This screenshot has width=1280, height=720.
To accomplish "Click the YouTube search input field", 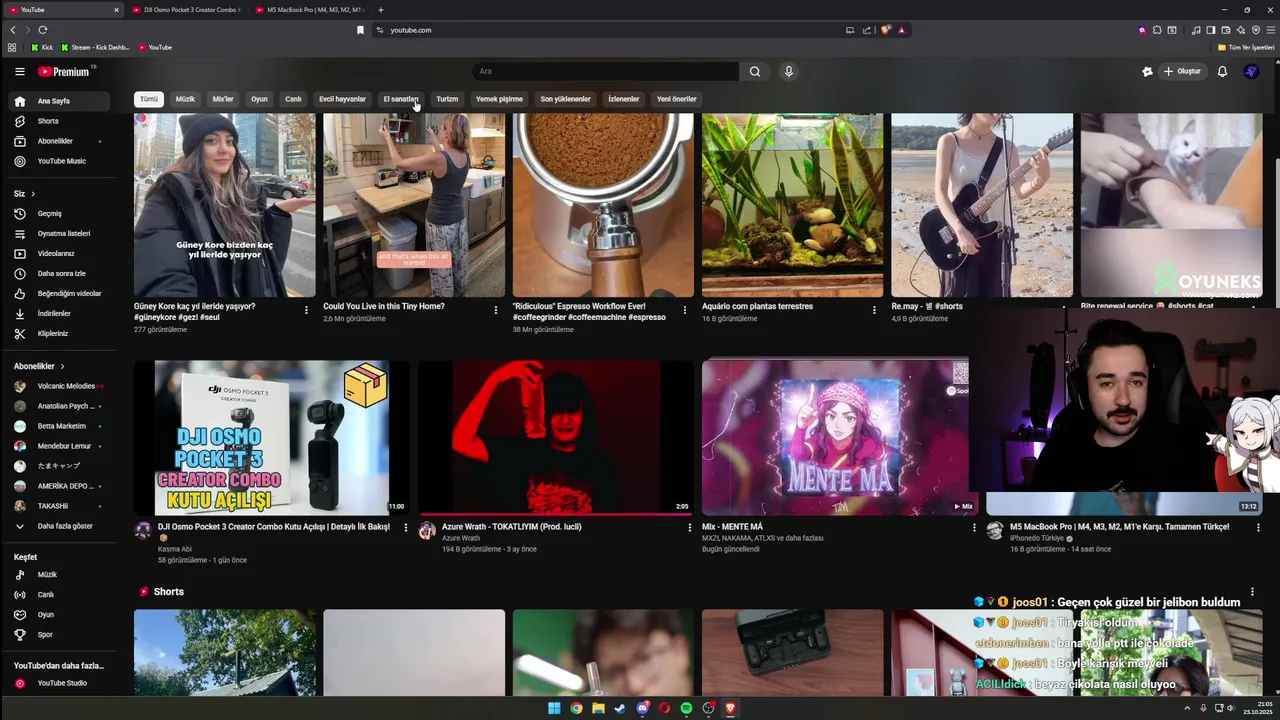I will pos(605,71).
